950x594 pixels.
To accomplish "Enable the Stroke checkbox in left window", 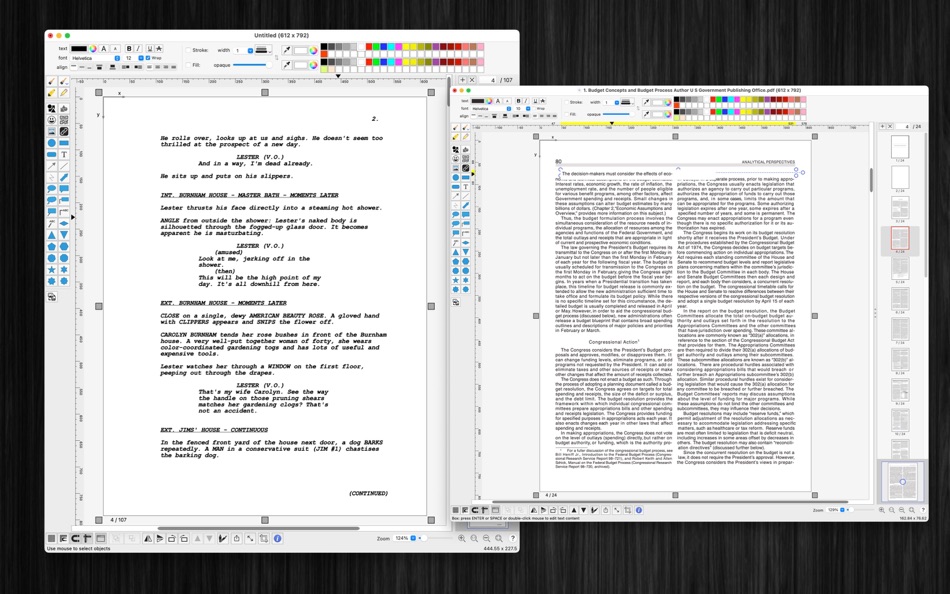I will 188,50.
